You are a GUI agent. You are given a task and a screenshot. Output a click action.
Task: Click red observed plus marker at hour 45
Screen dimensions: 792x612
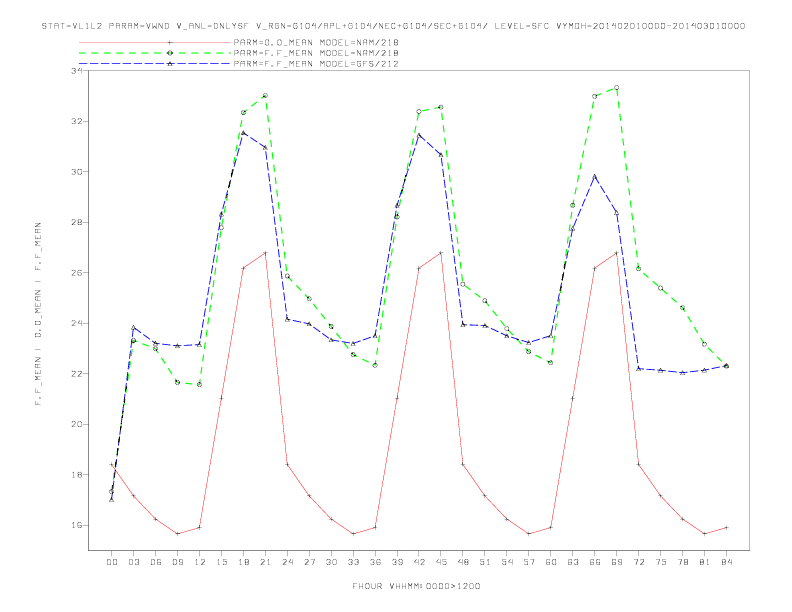[x=441, y=253]
